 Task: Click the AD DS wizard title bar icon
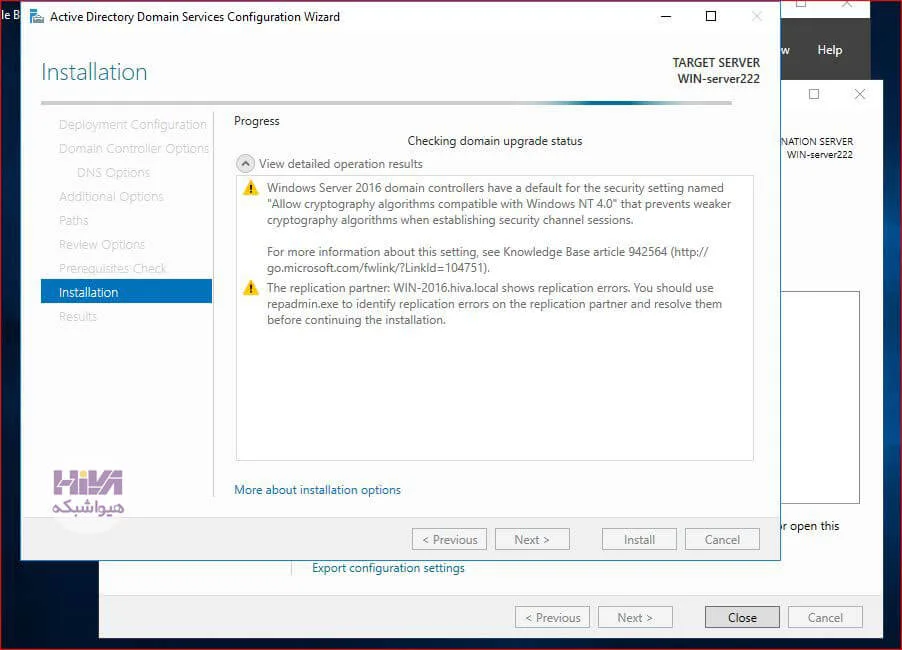pyautogui.click(x=37, y=17)
